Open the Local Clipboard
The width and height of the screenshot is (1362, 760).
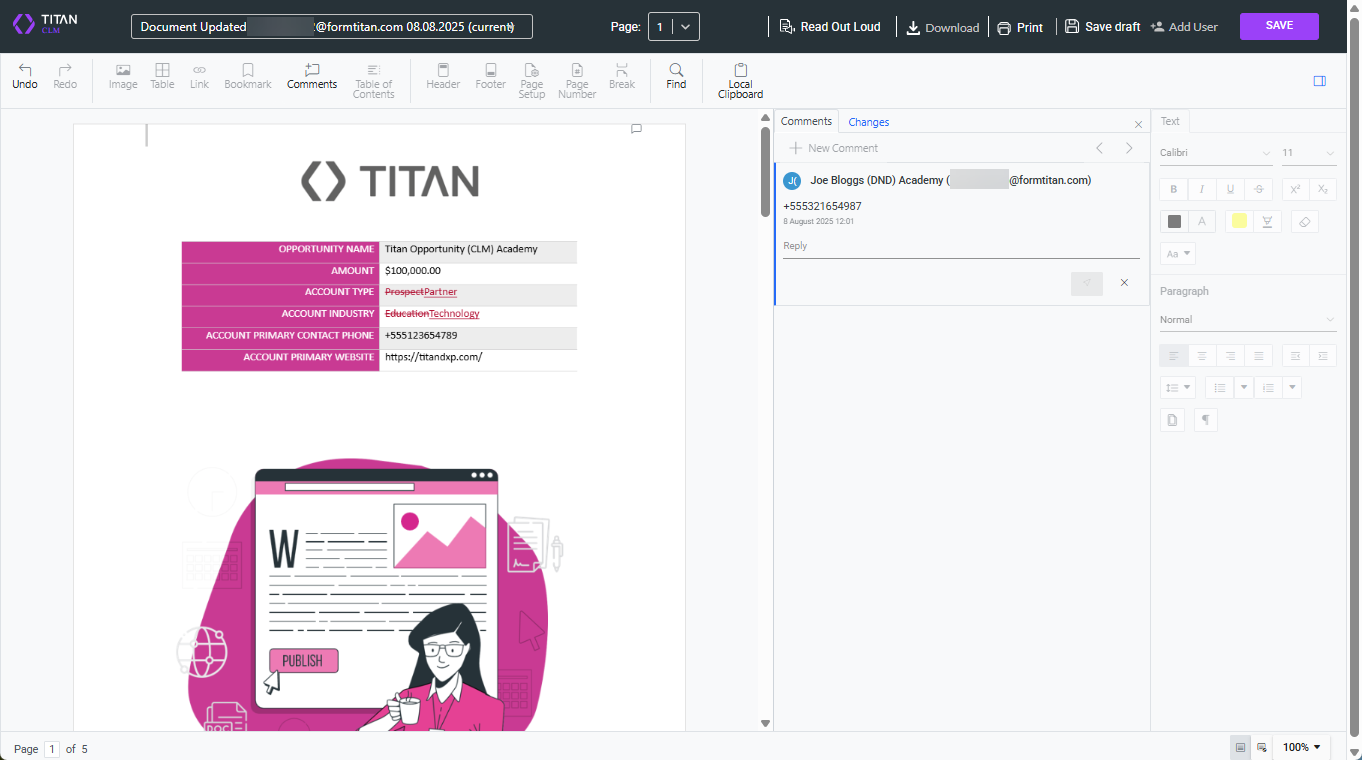pos(740,72)
